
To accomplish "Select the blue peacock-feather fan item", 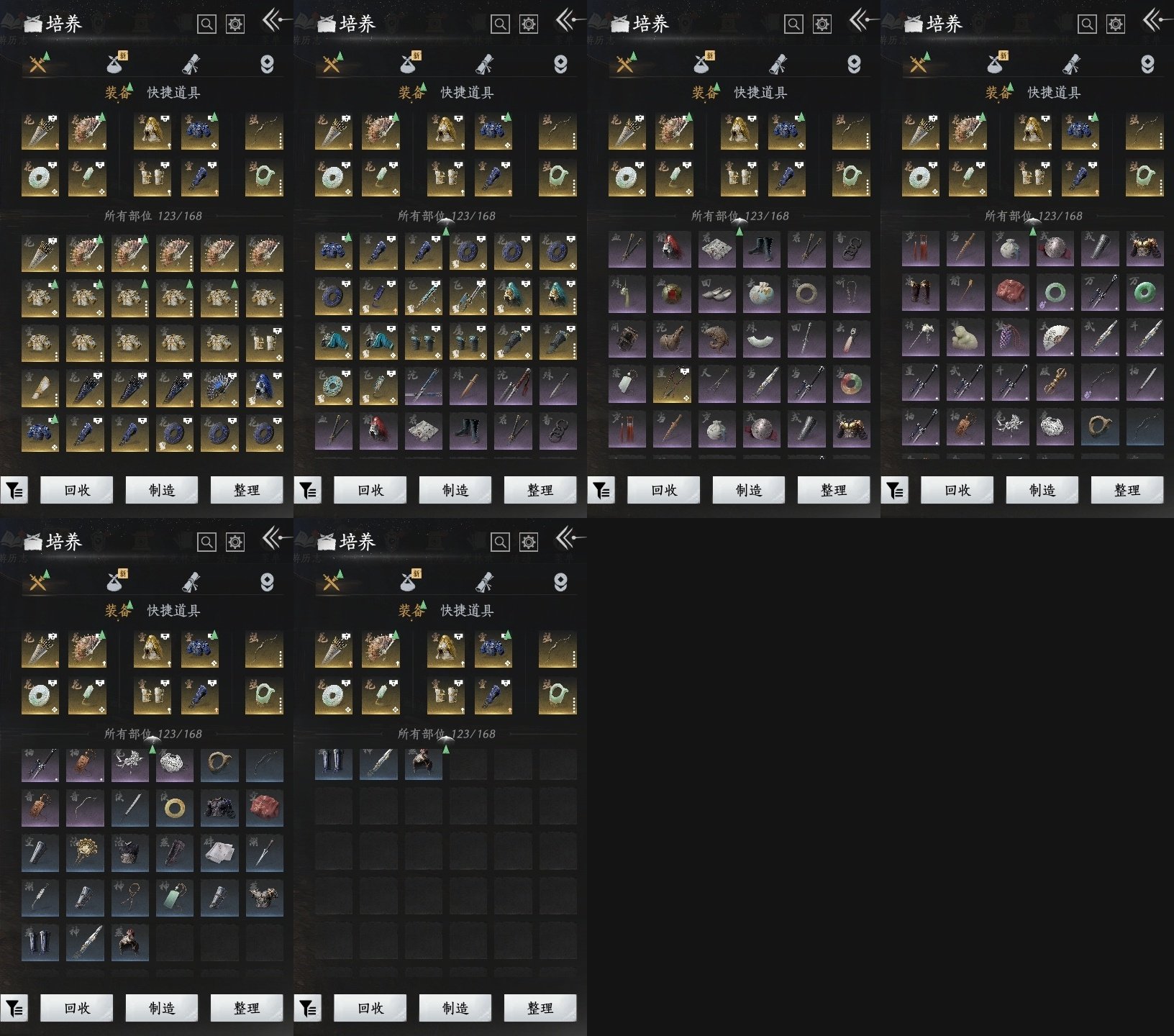I will (219, 388).
